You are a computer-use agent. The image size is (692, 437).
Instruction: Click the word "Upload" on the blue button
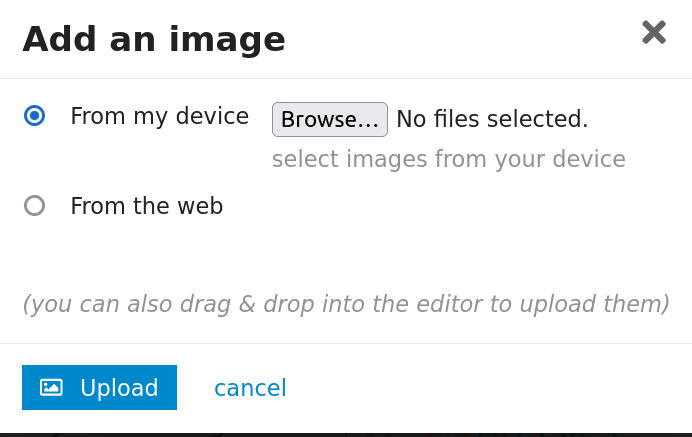119,388
